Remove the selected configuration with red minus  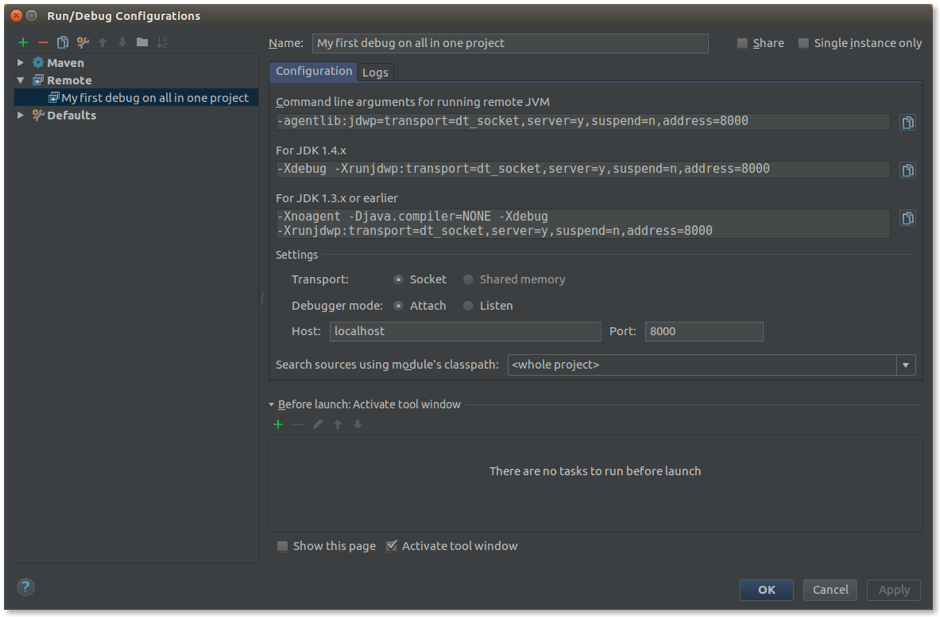pyautogui.click(x=42, y=42)
